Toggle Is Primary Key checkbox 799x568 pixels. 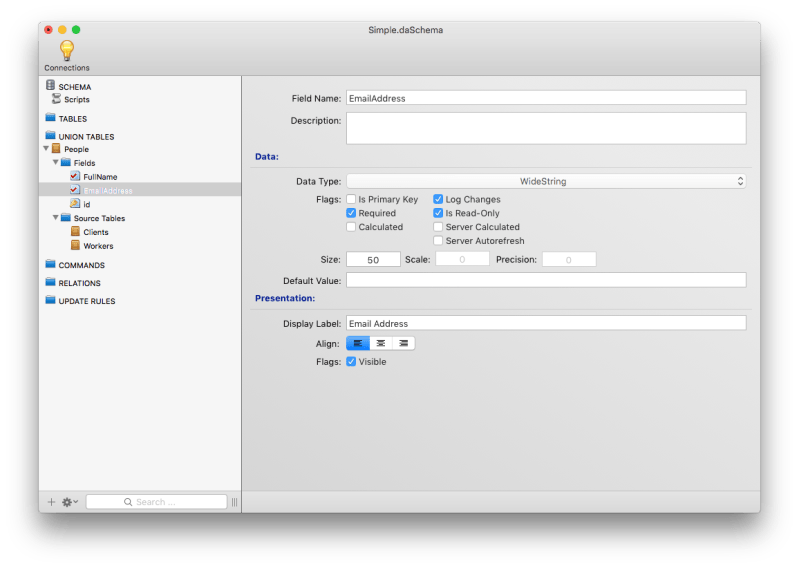point(351,199)
